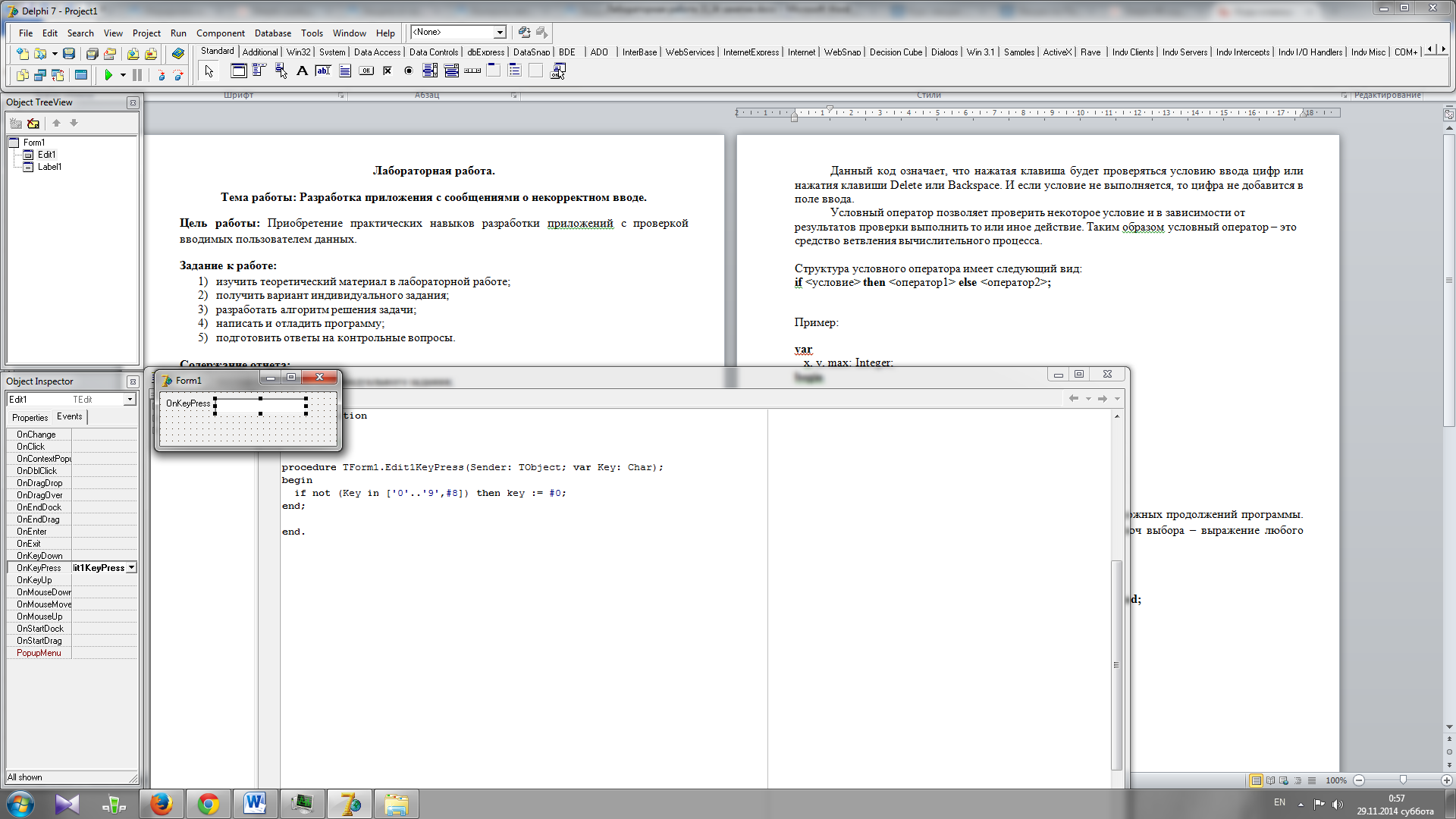
Task: Click code editor navigate forward arrow
Action: 1103,399
